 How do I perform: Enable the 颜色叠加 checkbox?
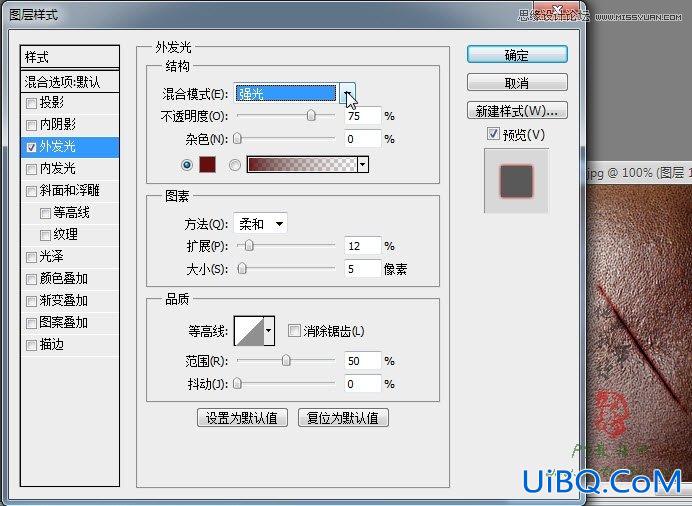[31, 279]
